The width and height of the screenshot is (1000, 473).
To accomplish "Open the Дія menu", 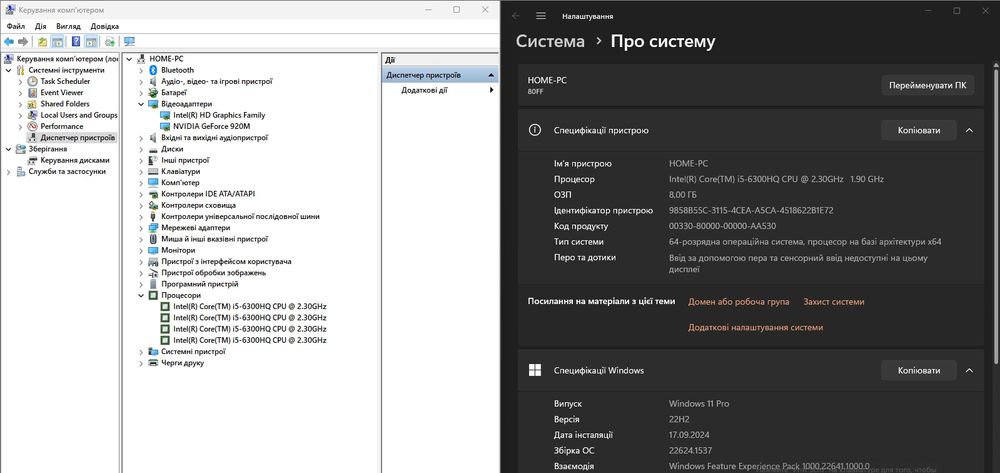I will pos(41,26).
